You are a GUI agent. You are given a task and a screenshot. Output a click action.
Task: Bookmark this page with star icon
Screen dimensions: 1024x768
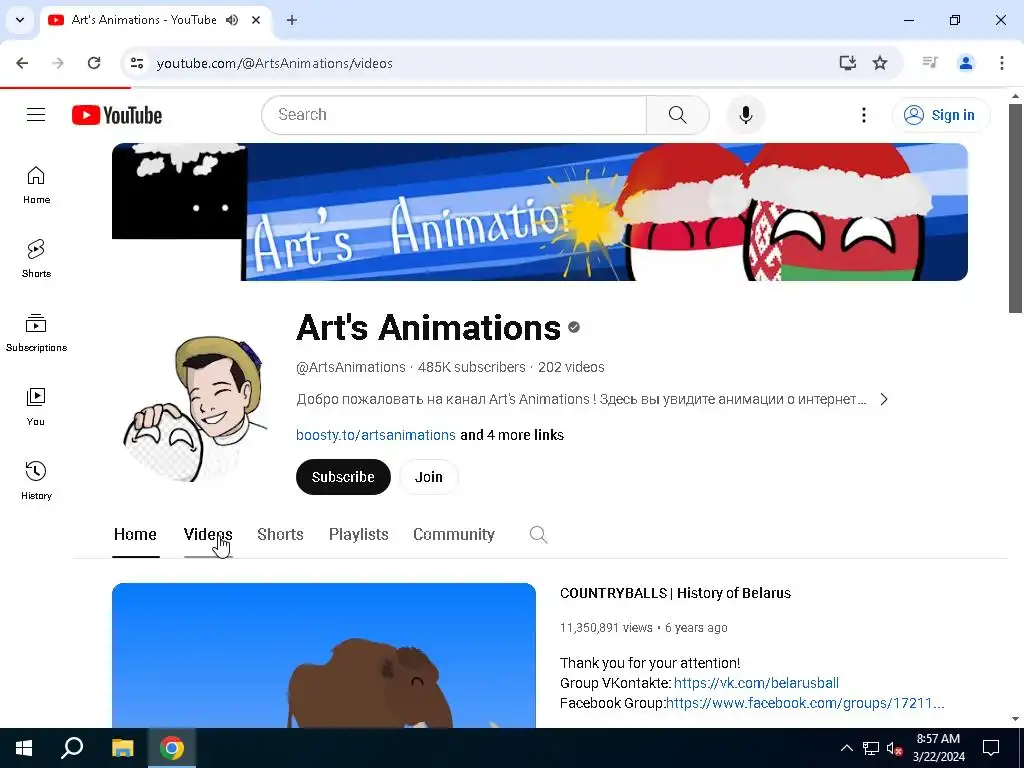click(x=880, y=63)
